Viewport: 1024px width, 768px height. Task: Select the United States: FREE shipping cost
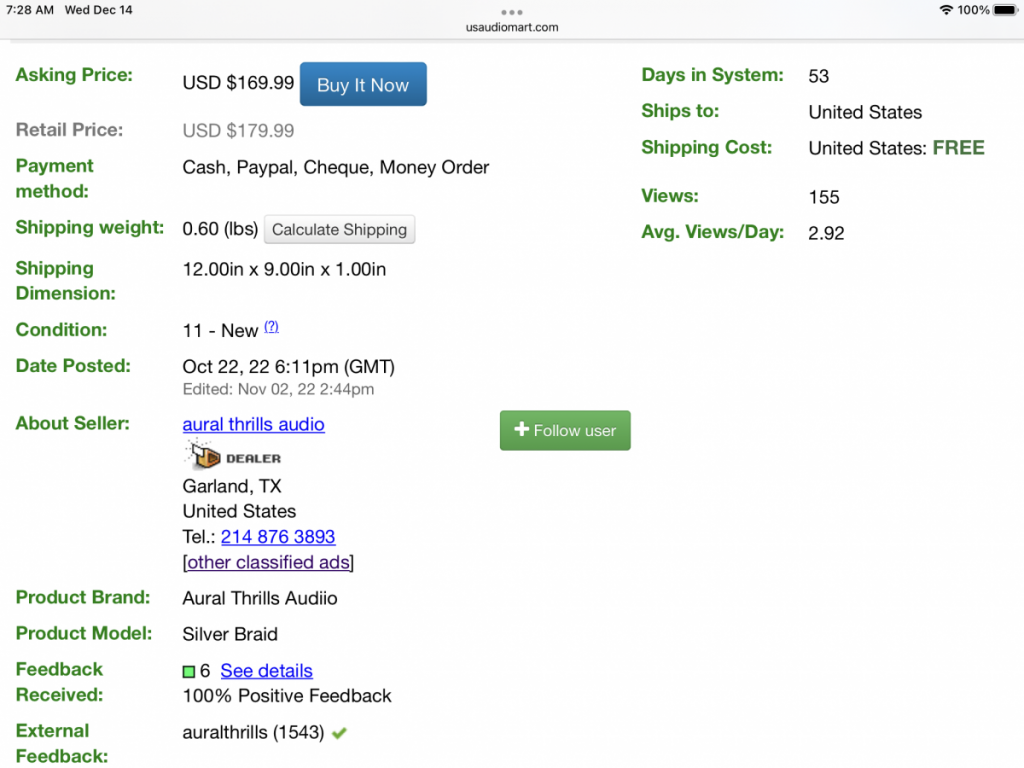[896, 148]
